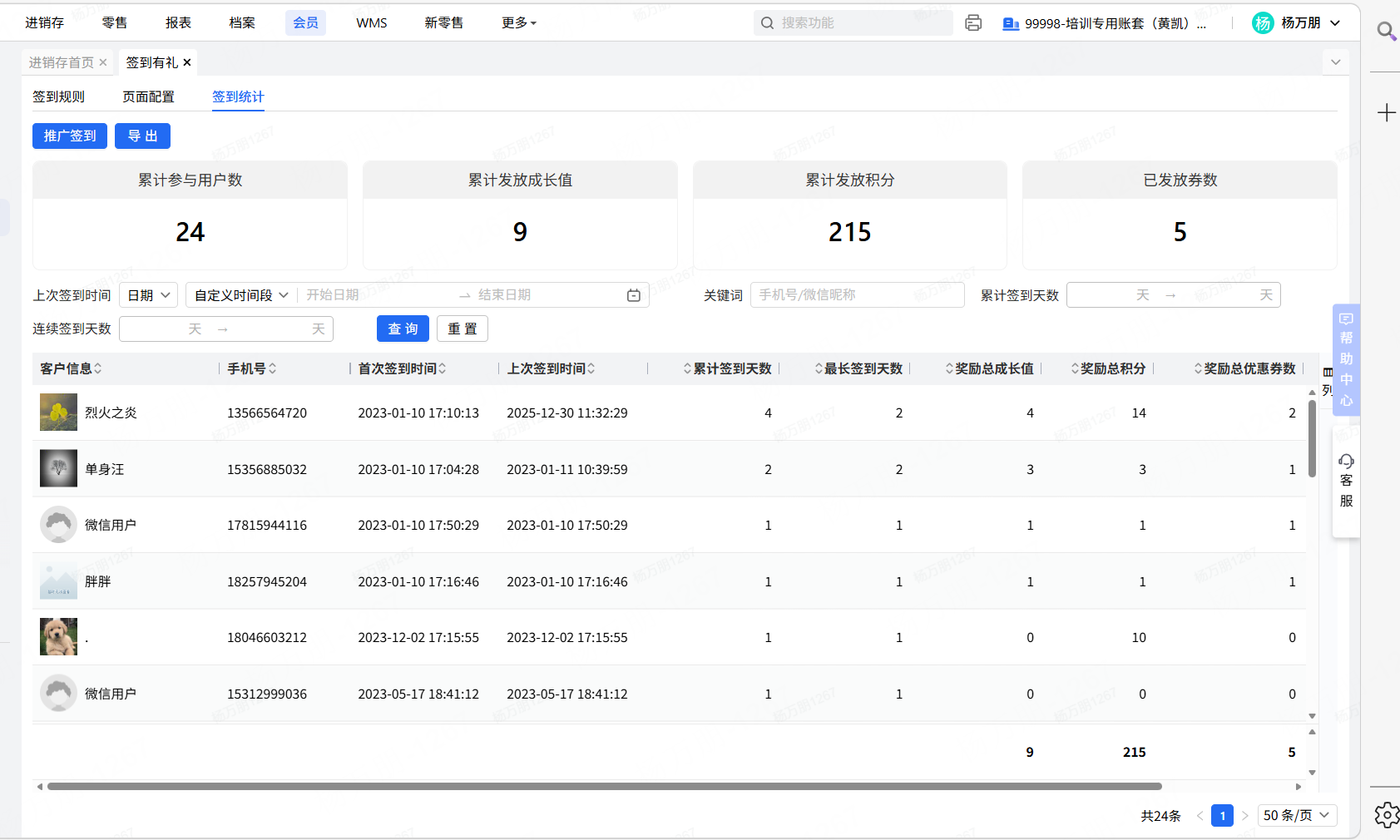Open the 帮助中心 help panel
Image resolution: width=1400 pixels, height=840 pixels.
pyautogui.click(x=1346, y=359)
